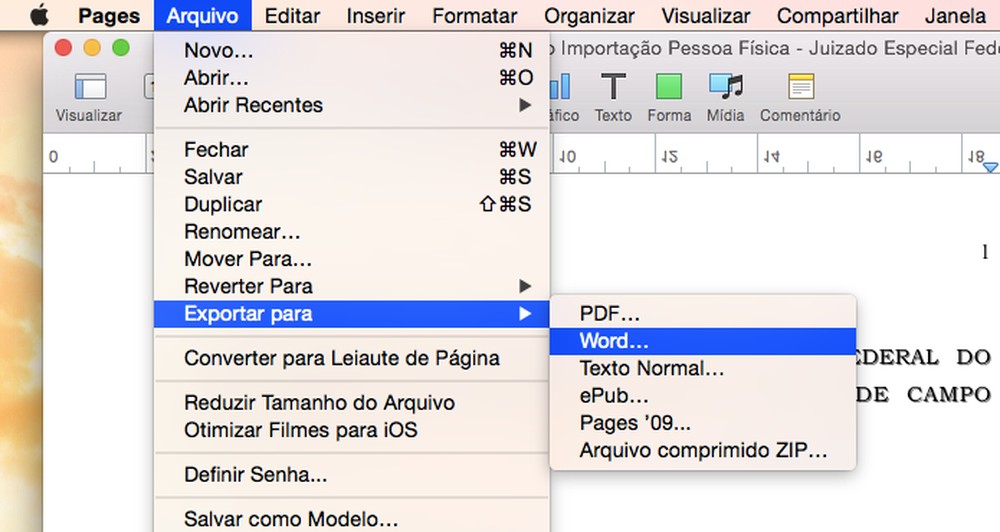Image resolution: width=1000 pixels, height=532 pixels.
Task: Export the document as ePub…
Action: (x=703, y=396)
